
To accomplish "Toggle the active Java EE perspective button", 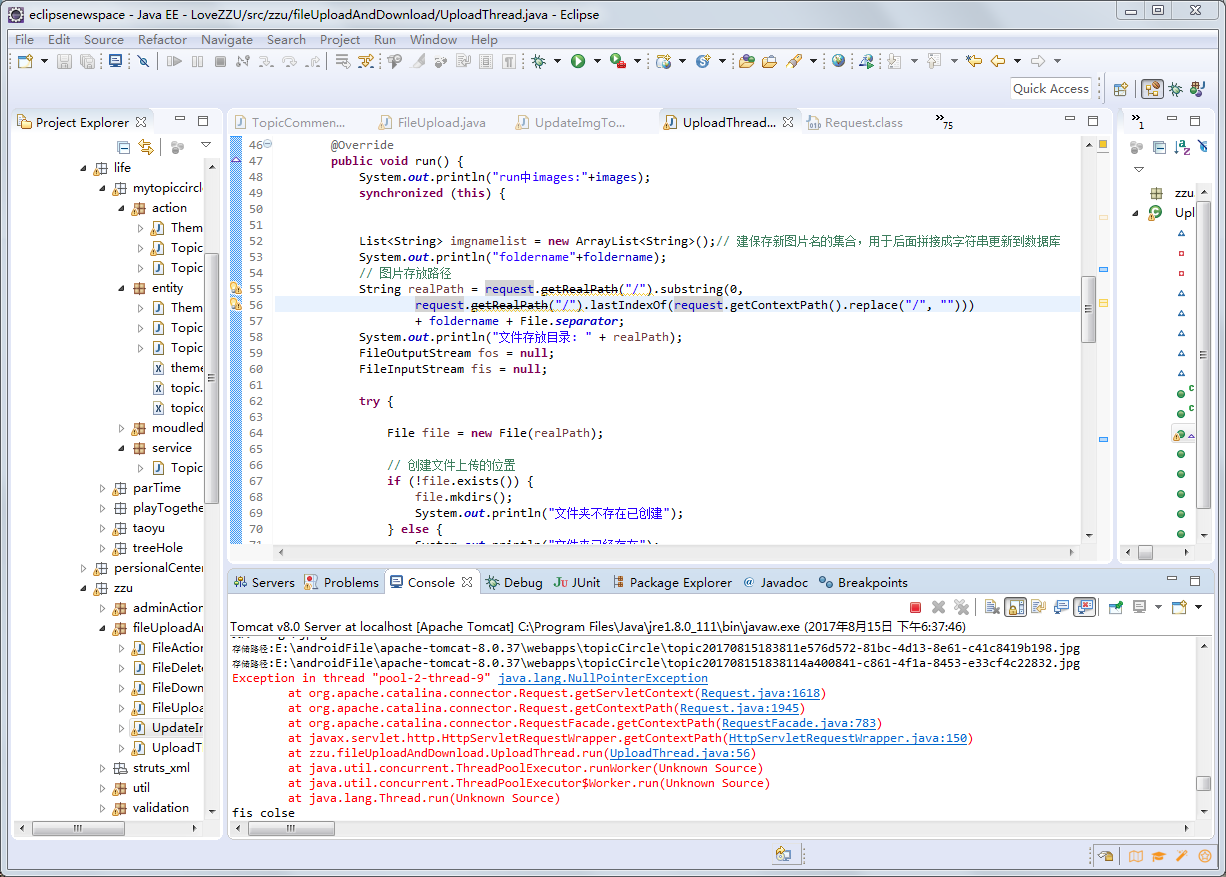I will (x=1152, y=89).
